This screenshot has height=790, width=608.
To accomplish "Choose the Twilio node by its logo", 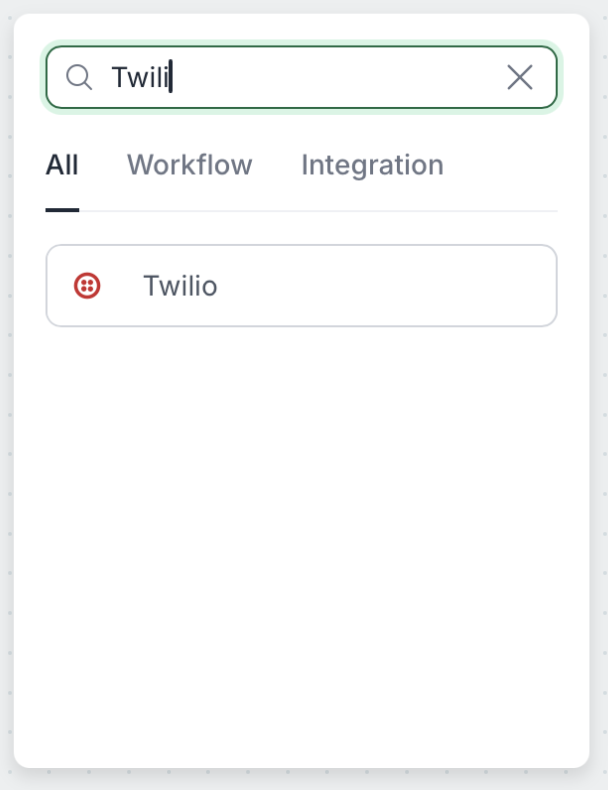I will [88, 286].
